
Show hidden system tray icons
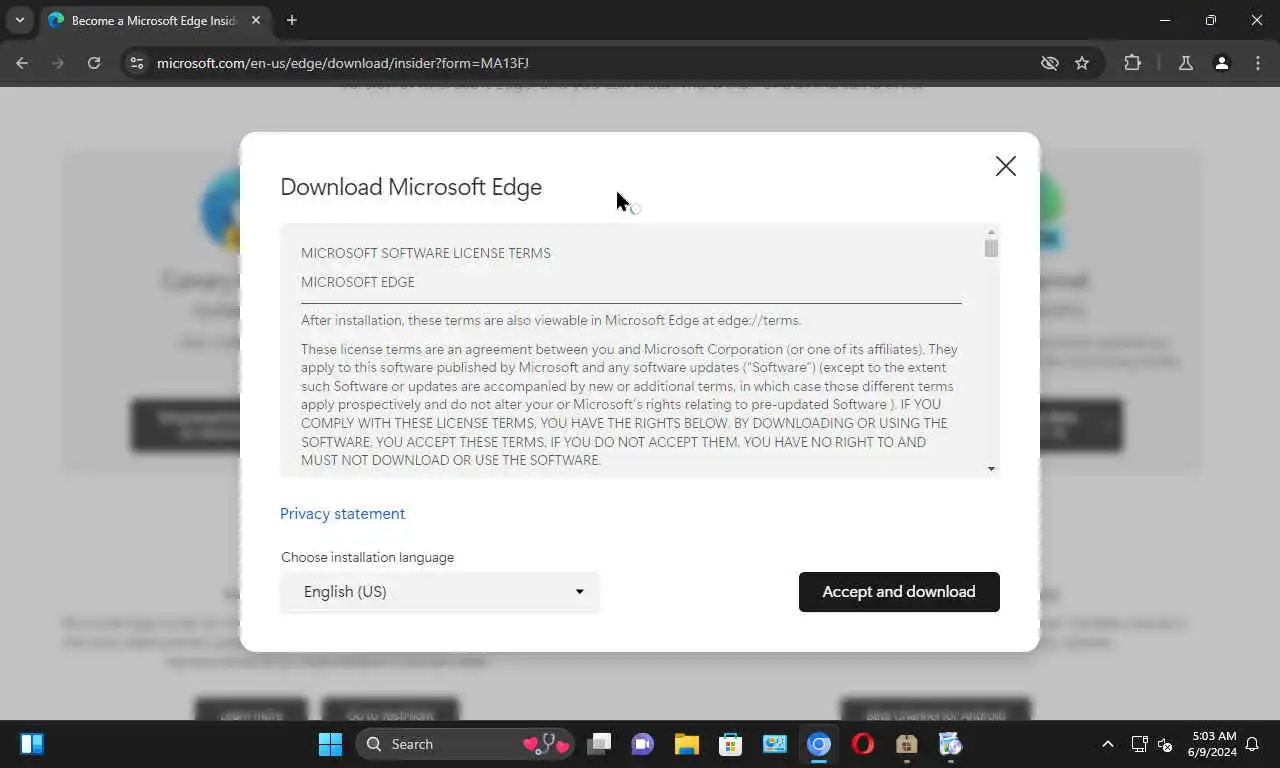1107,744
